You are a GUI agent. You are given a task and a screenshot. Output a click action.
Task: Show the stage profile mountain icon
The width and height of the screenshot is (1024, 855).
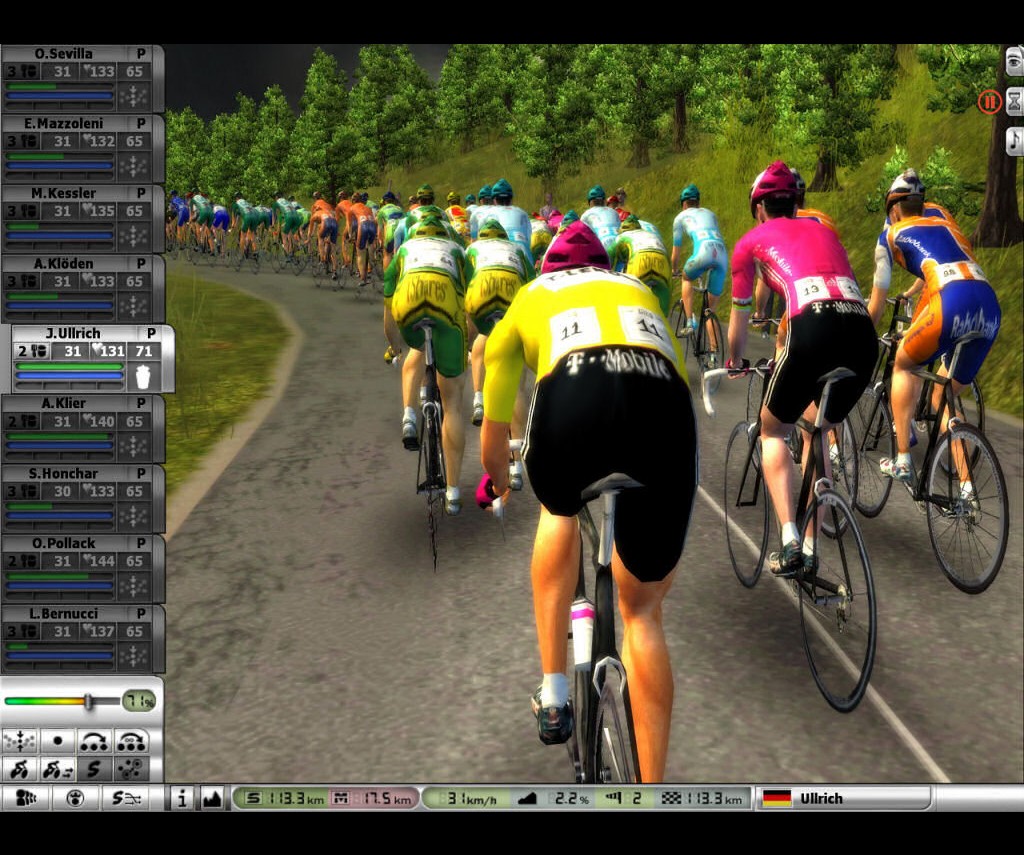coord(212,798)
